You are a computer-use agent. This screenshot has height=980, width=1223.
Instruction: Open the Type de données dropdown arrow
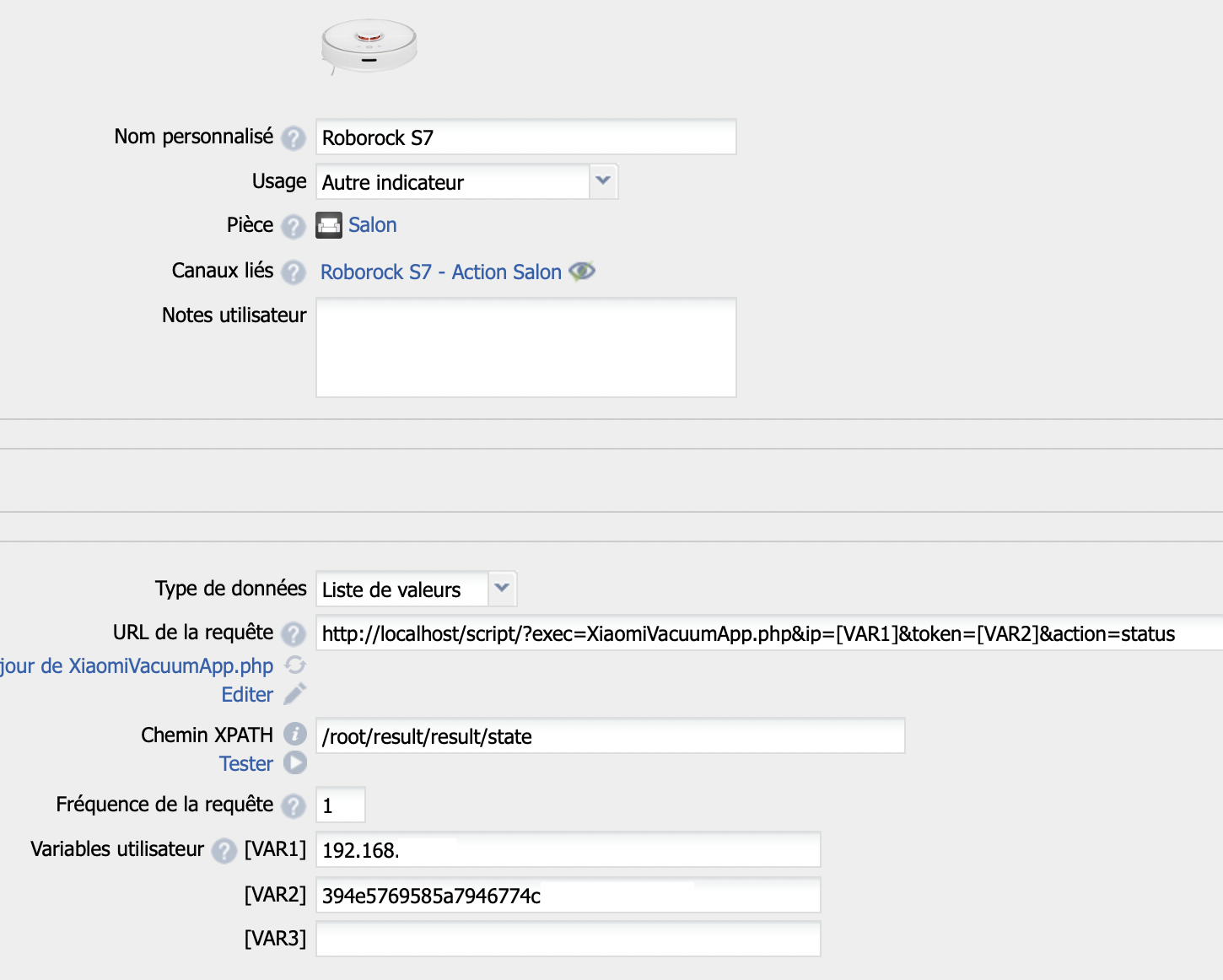(x=502, y=589)
